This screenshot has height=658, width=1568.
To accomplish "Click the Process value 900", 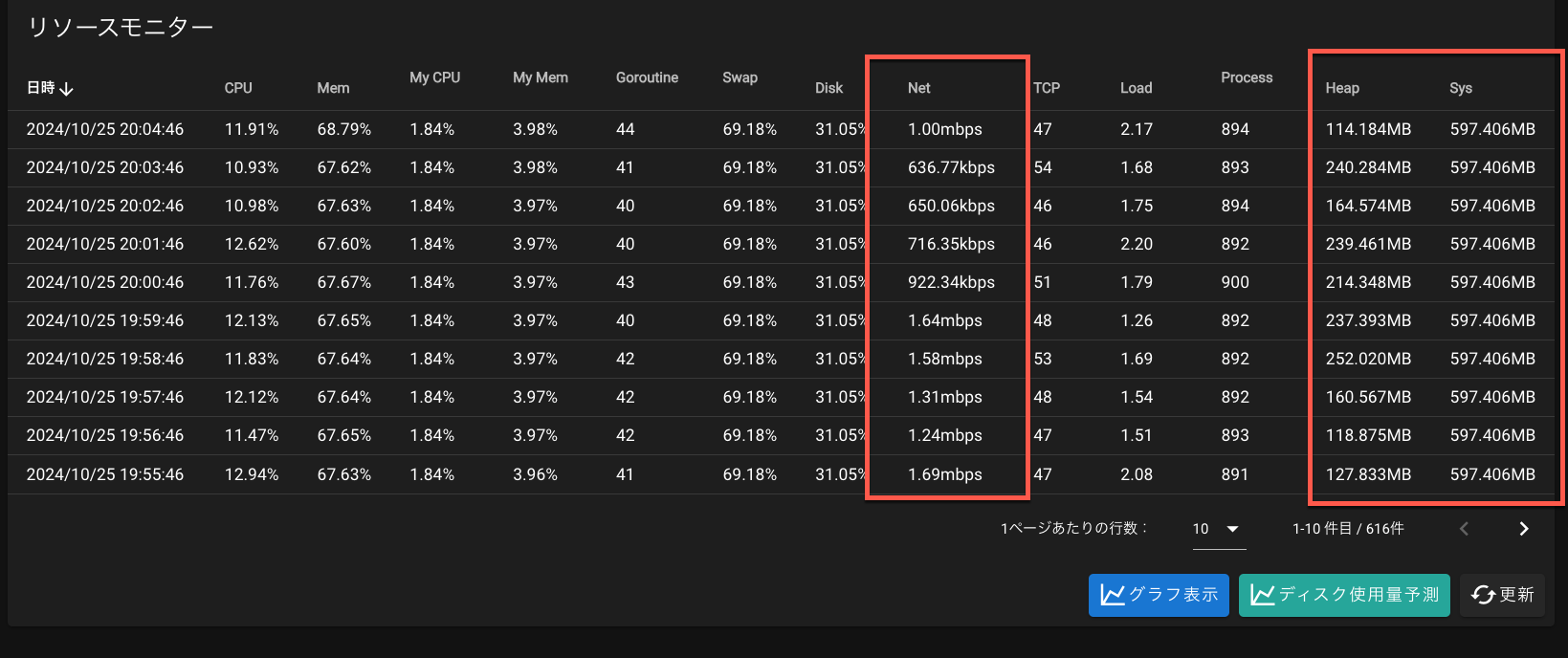I will 1235,282.
